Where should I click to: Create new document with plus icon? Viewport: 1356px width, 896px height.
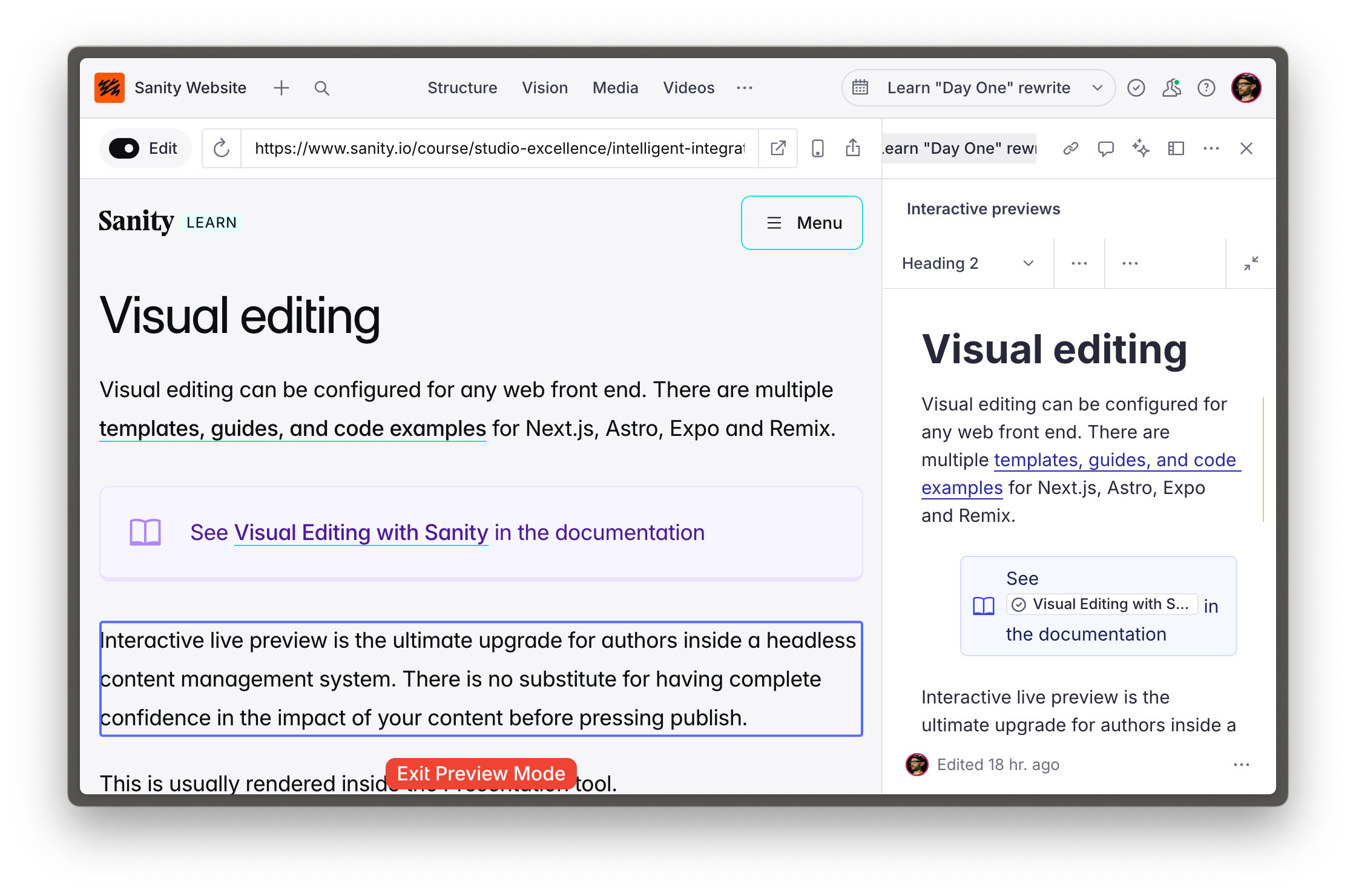pyautogui.click(x=281, y=88)
